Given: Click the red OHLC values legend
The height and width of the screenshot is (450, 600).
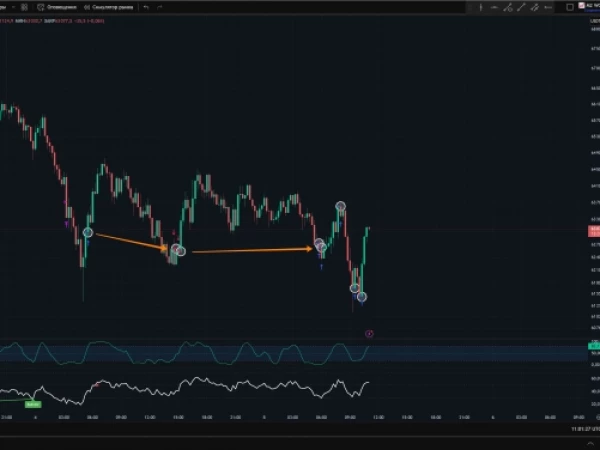Looking at the screenshot, I should (52, 21).
